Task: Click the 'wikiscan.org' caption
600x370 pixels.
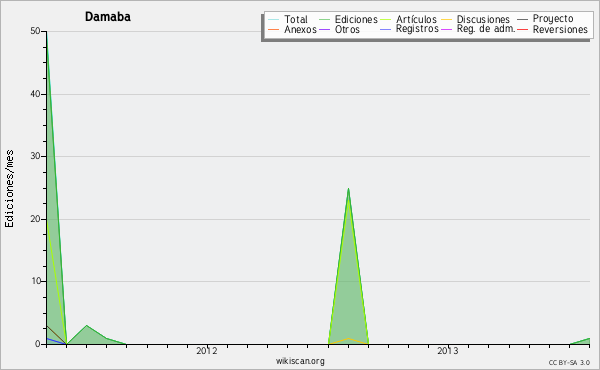Action: pyautogui.click(x=300, y=361)
